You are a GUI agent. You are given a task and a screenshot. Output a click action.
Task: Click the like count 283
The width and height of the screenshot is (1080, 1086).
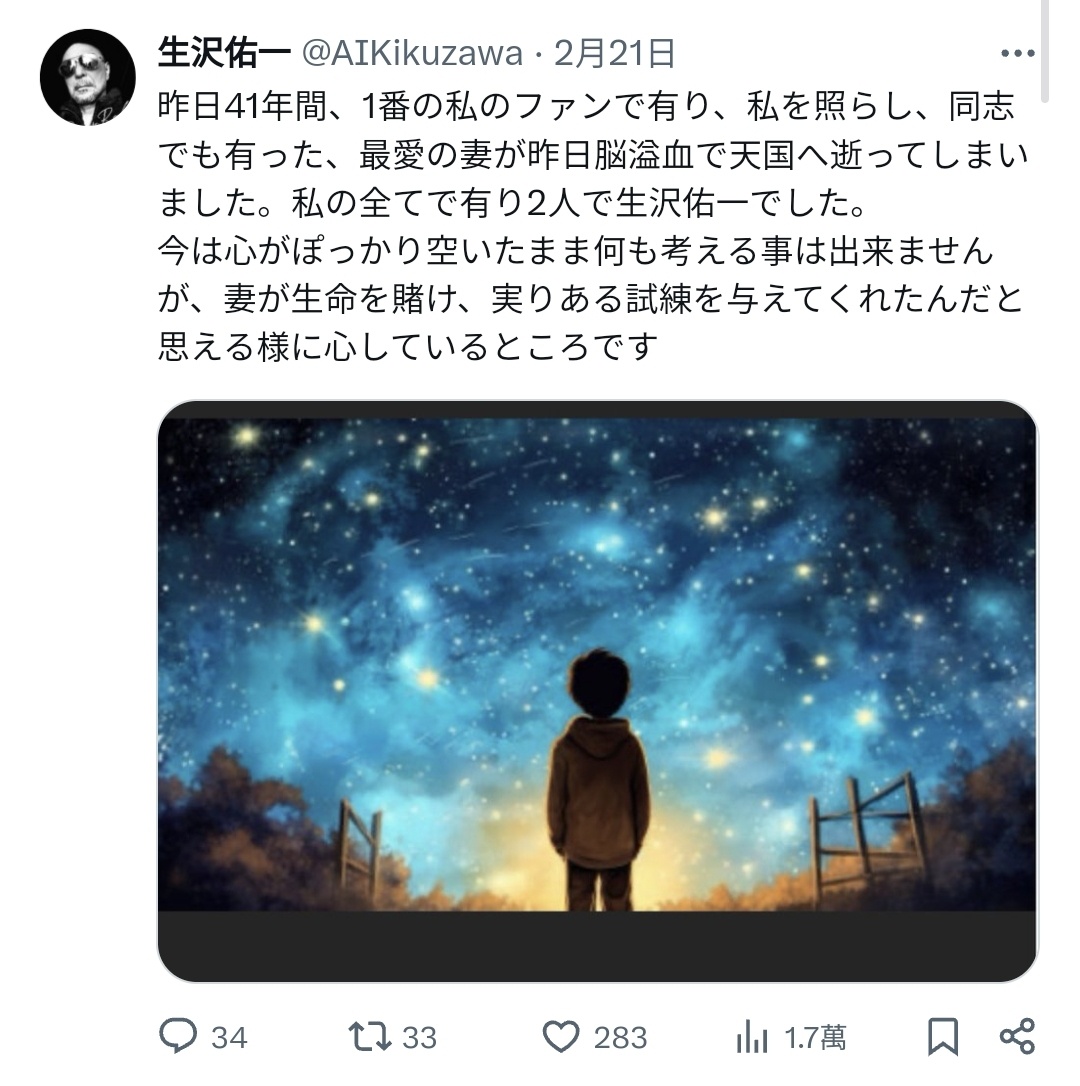point(620,1038)
